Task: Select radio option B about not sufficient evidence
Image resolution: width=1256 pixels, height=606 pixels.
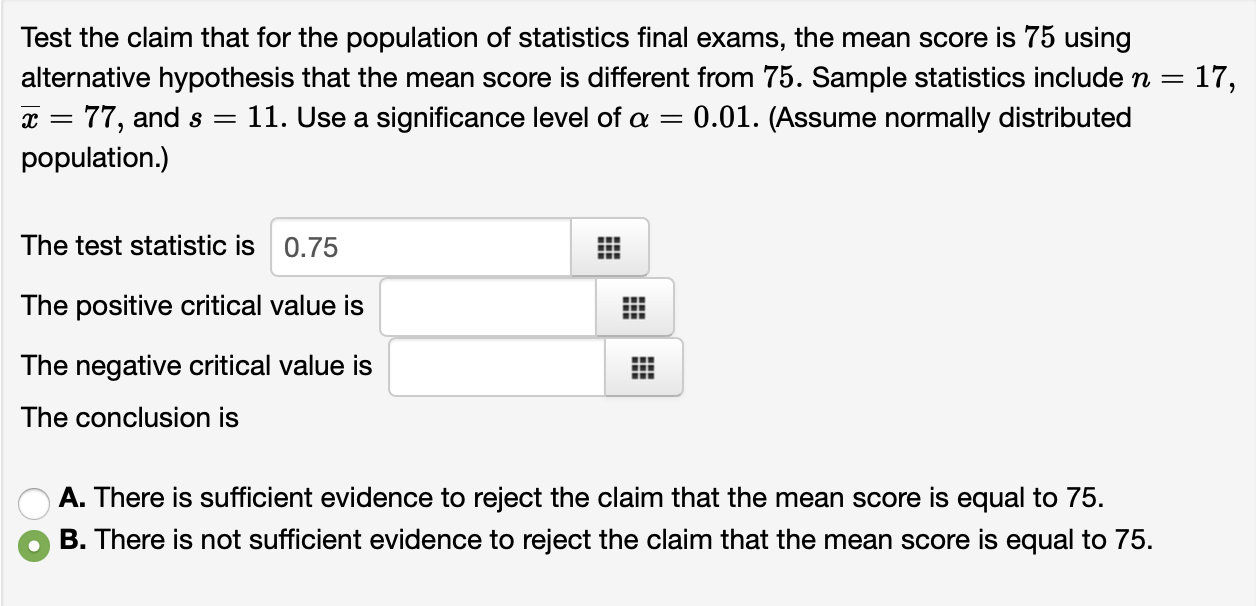Action: pos(32,545)
